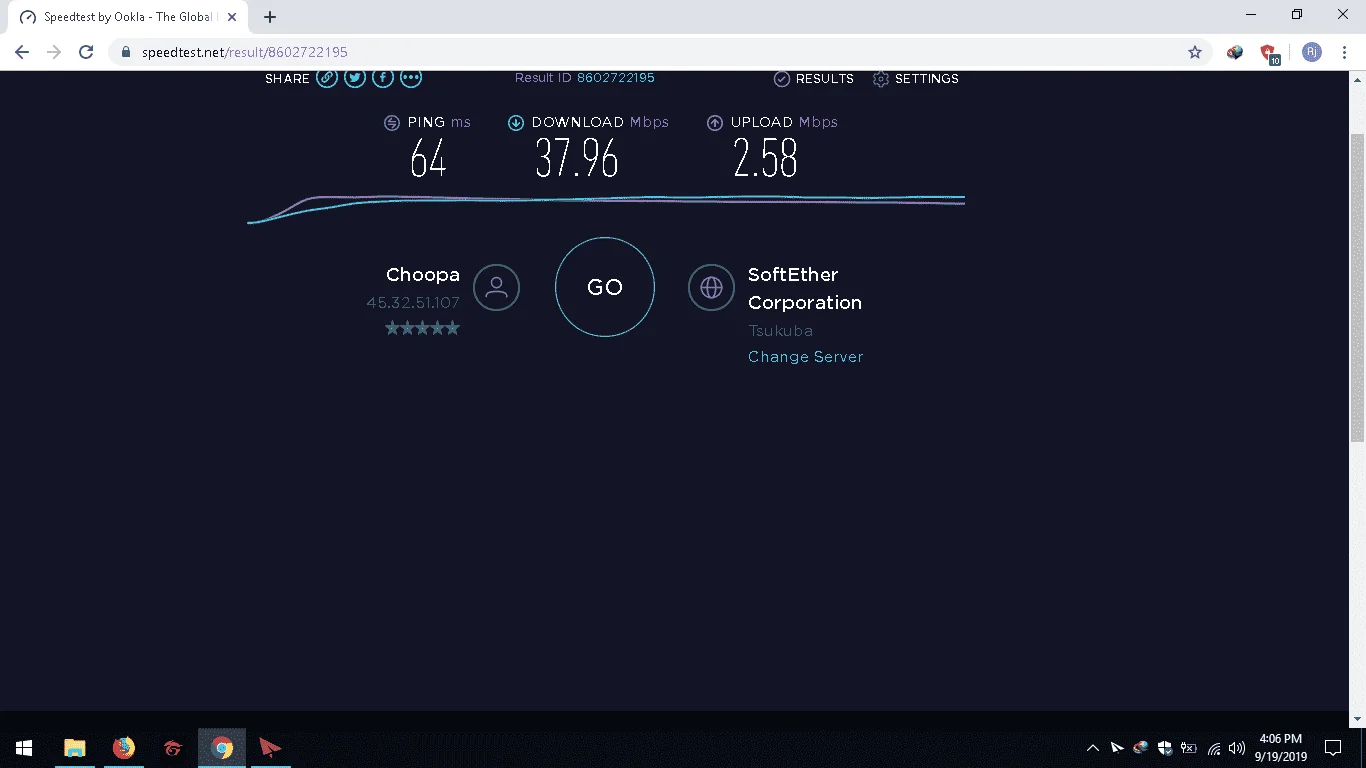Share the result on Twitter
The width and height of the screenshot is (1366, 768).
(355, 78)
